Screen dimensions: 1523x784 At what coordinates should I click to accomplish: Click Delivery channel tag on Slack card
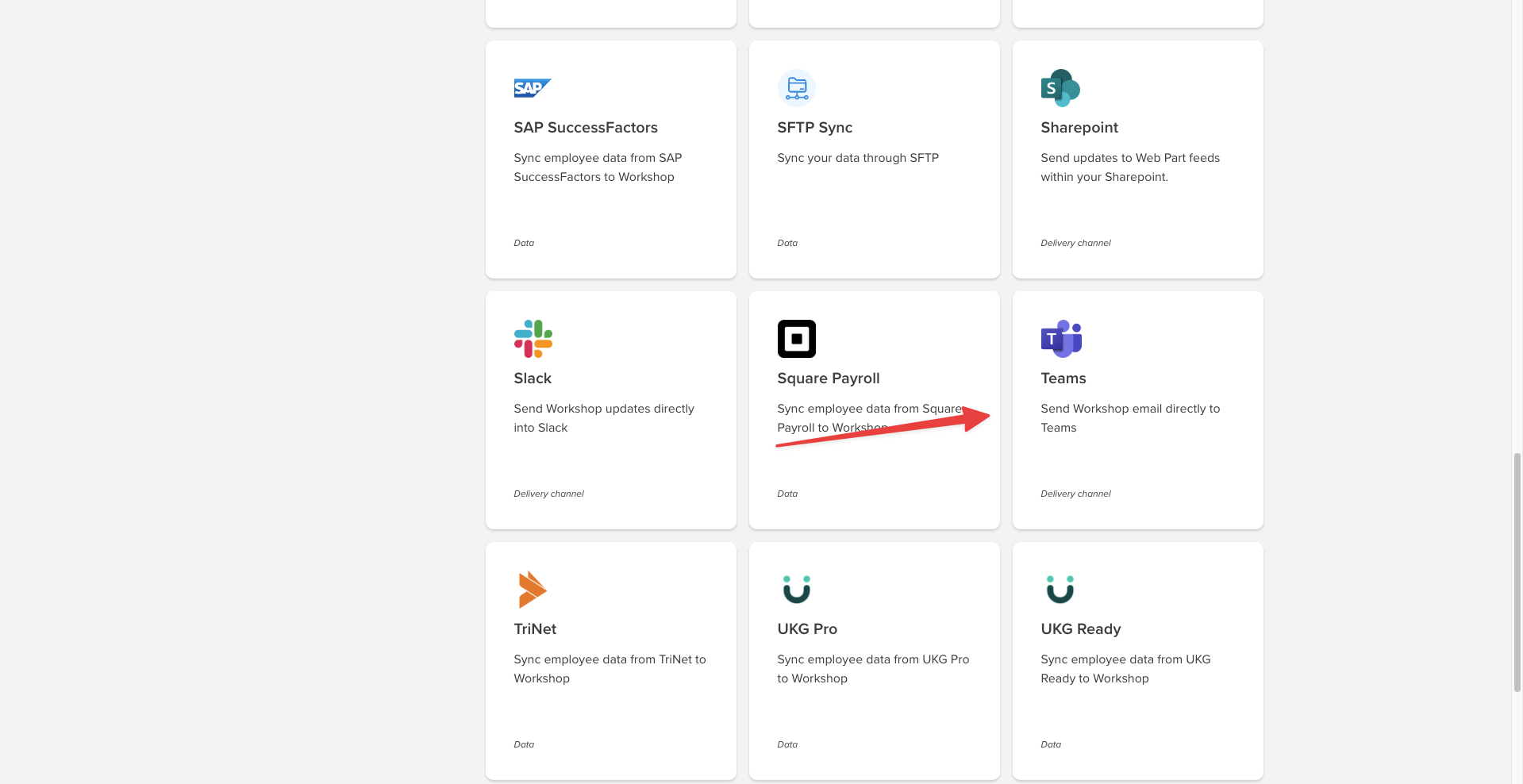coord(548,494)
